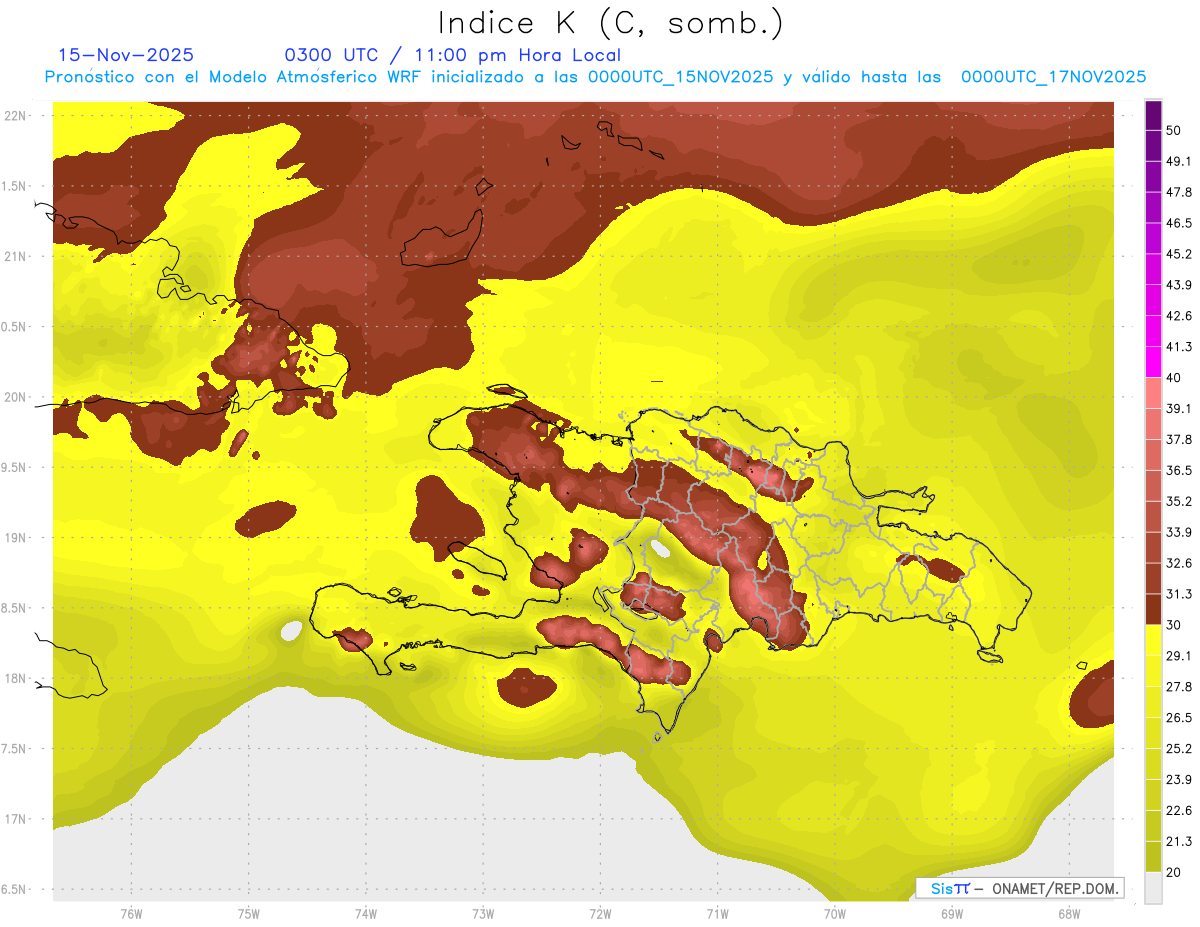Click the '75W' longitude label
This screenshot has width=1200, height=927.
pos(248,914)
